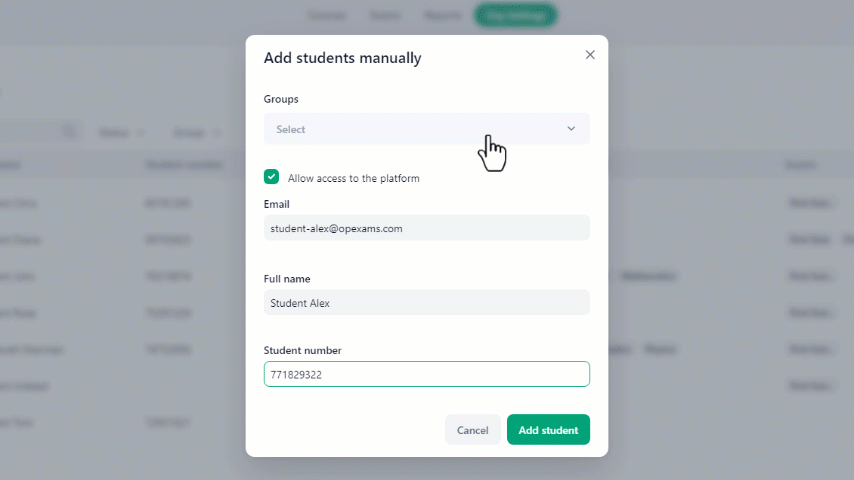Click the first row's Exams column button
854x480 pixels.
coord(810,203)
